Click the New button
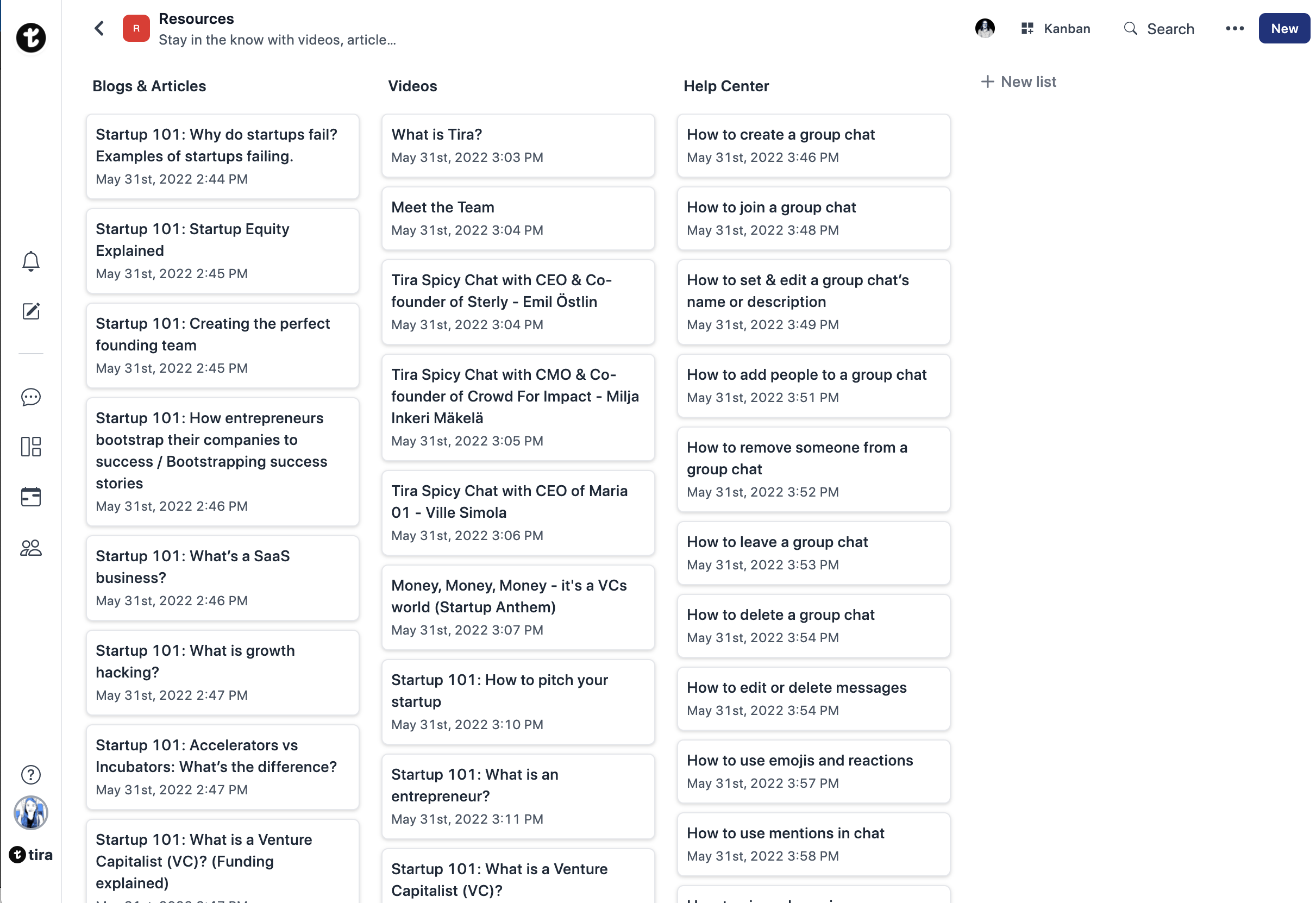 1284,28
